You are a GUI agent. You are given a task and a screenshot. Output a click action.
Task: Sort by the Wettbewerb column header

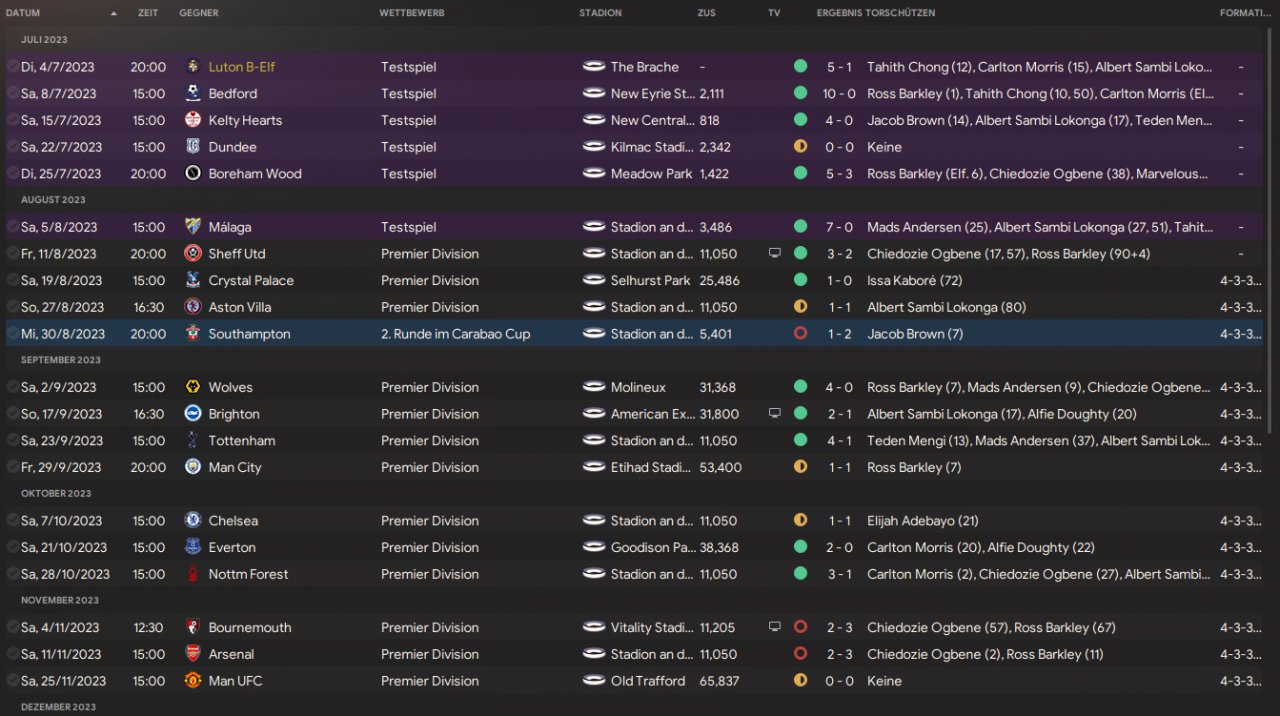pyautogui.click(x=412, y=13)
